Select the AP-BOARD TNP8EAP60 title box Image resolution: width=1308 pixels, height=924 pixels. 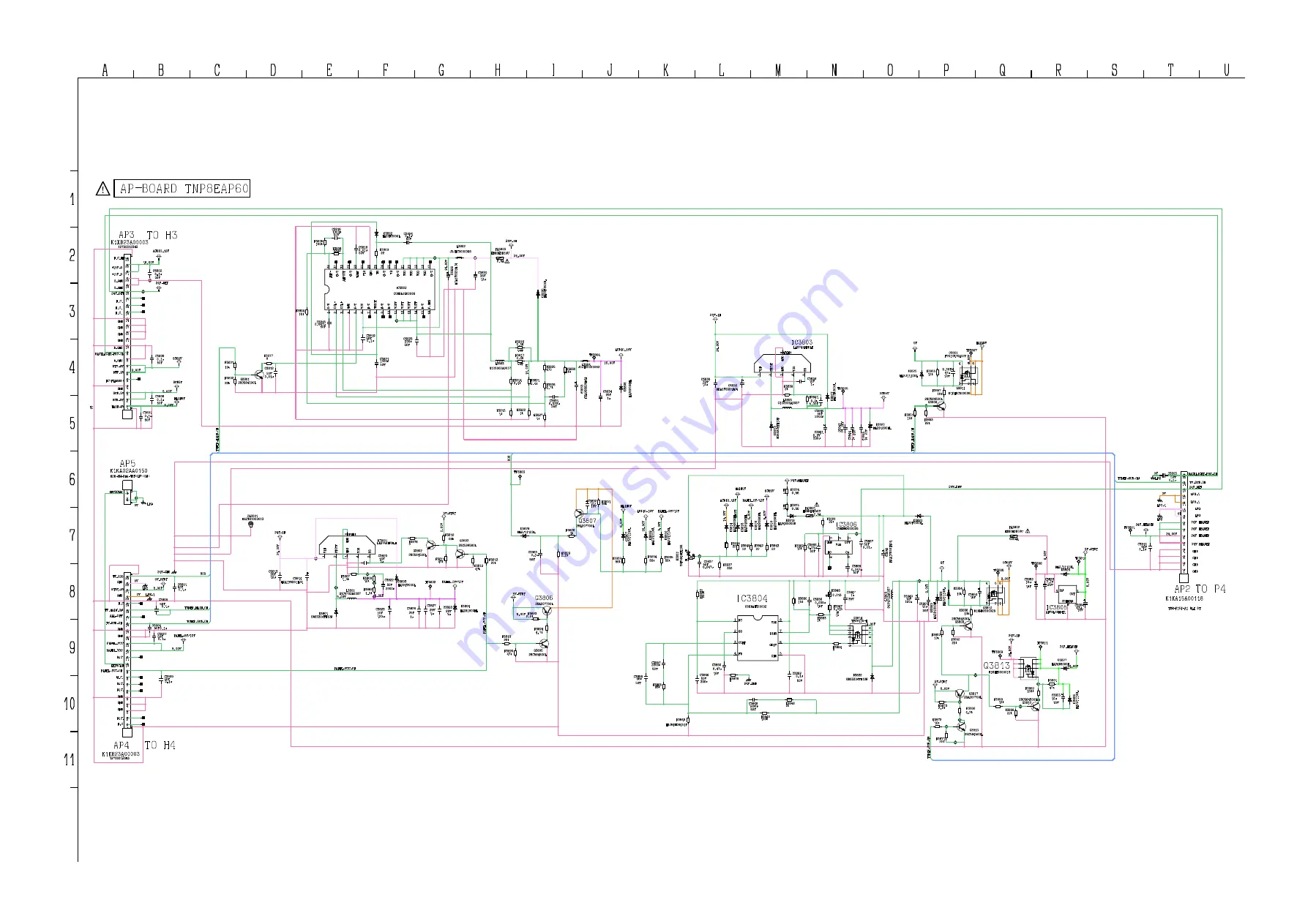182,189
